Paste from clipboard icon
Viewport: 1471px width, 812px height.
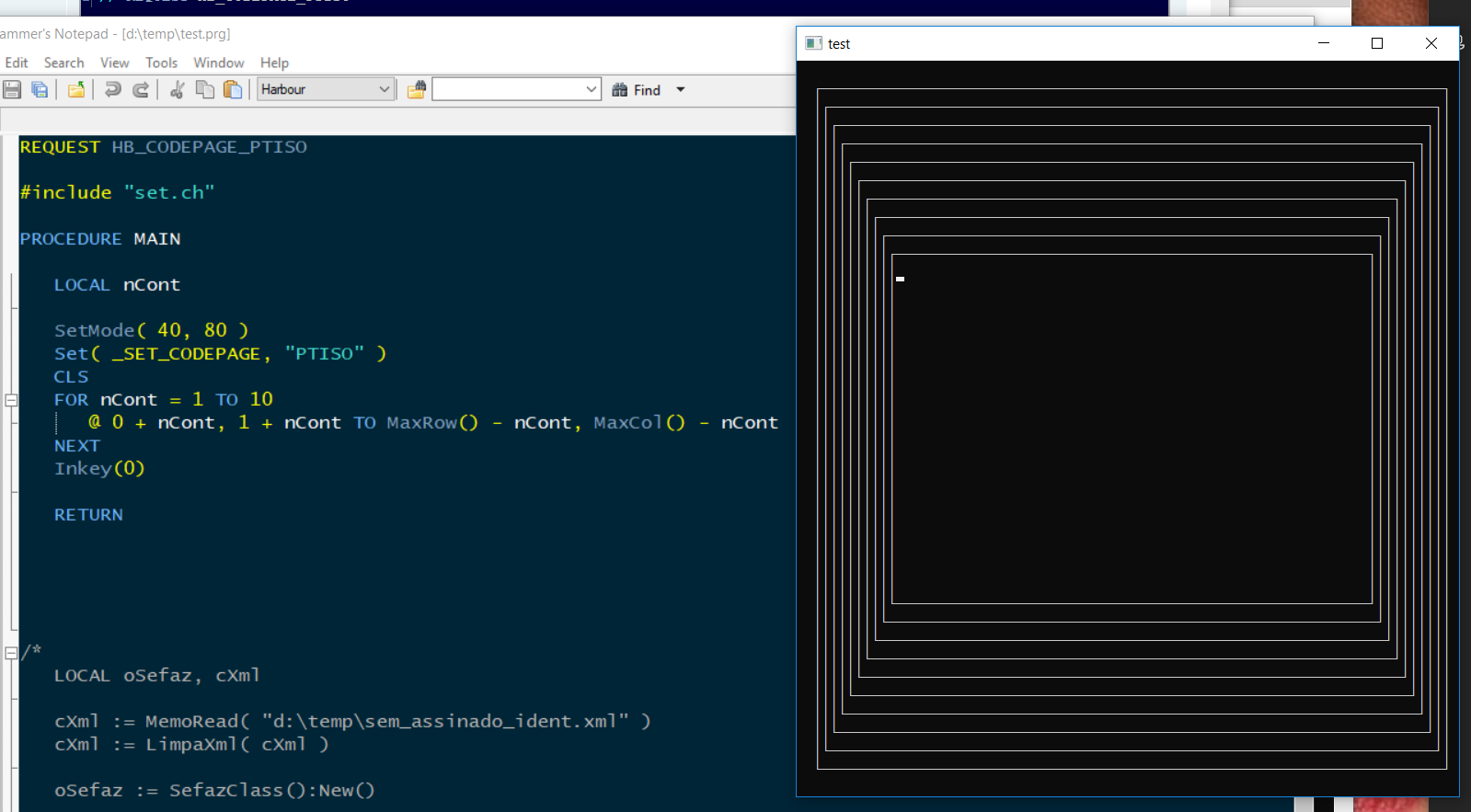(234, 89)
